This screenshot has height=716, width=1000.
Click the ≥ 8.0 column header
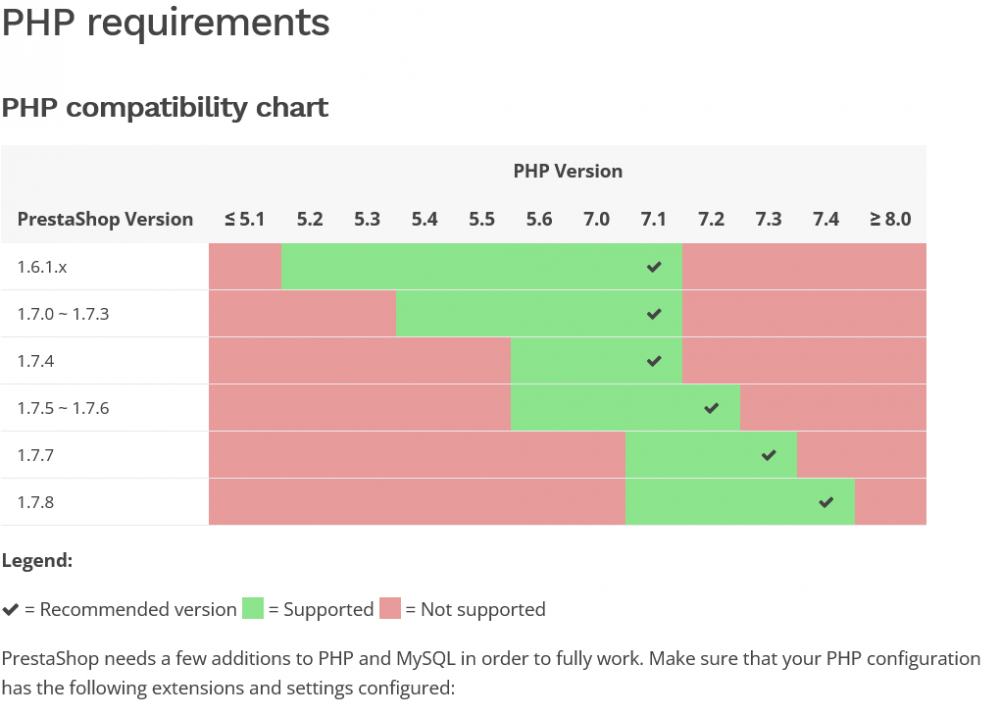pos(890,219)
